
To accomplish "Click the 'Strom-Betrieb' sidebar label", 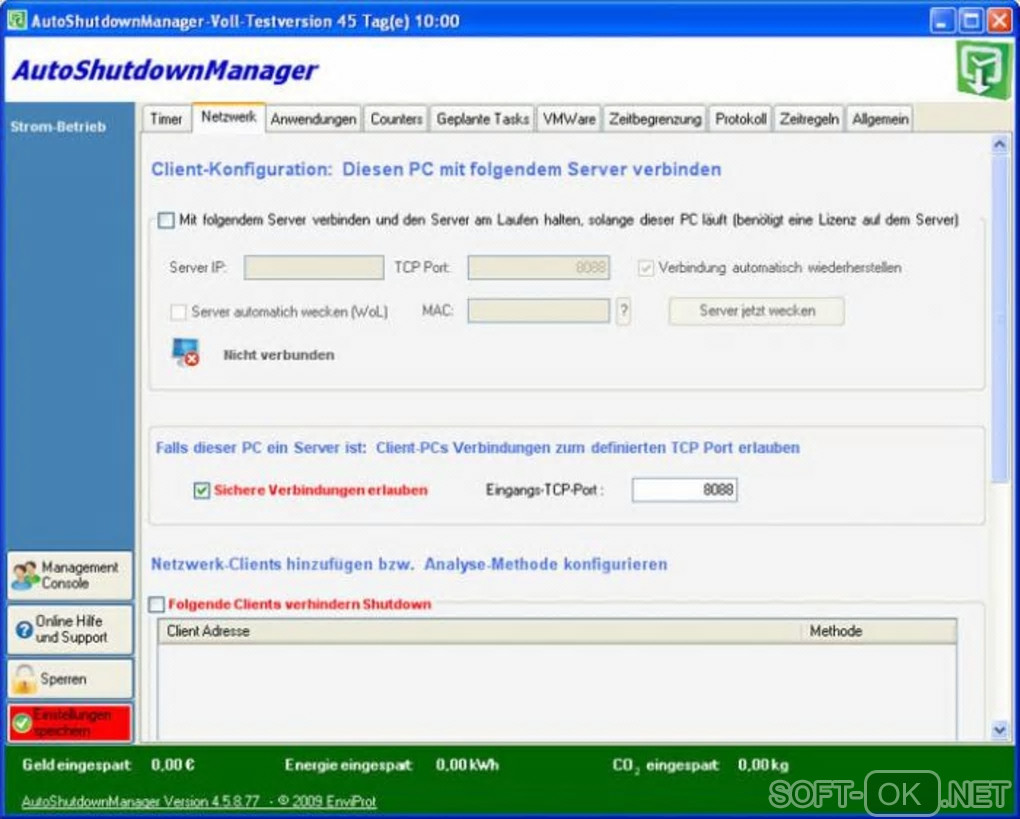I will [58, 127].
